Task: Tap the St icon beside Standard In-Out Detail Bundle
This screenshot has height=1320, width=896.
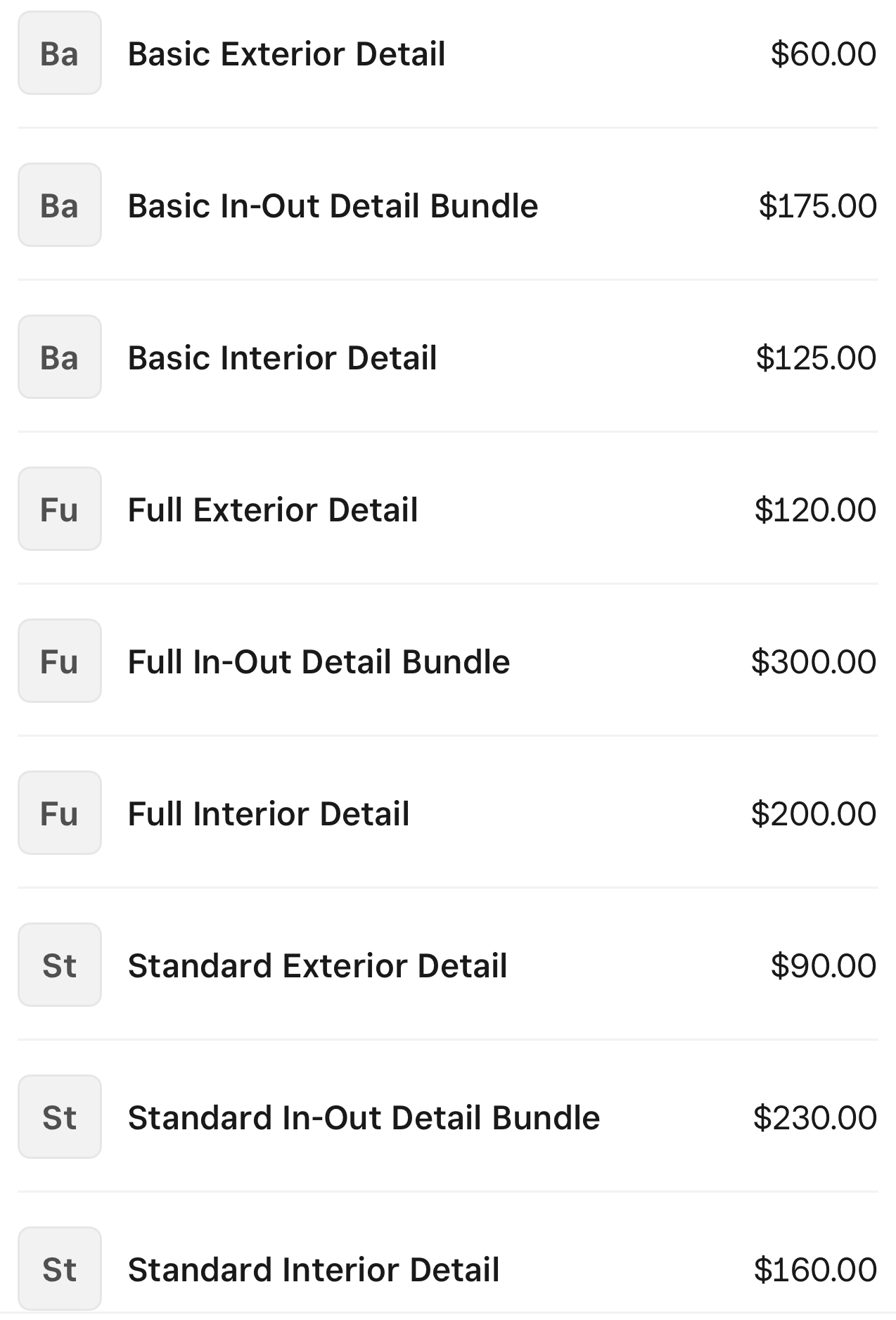Action: pyautogui.click(x=60, y=1117)
